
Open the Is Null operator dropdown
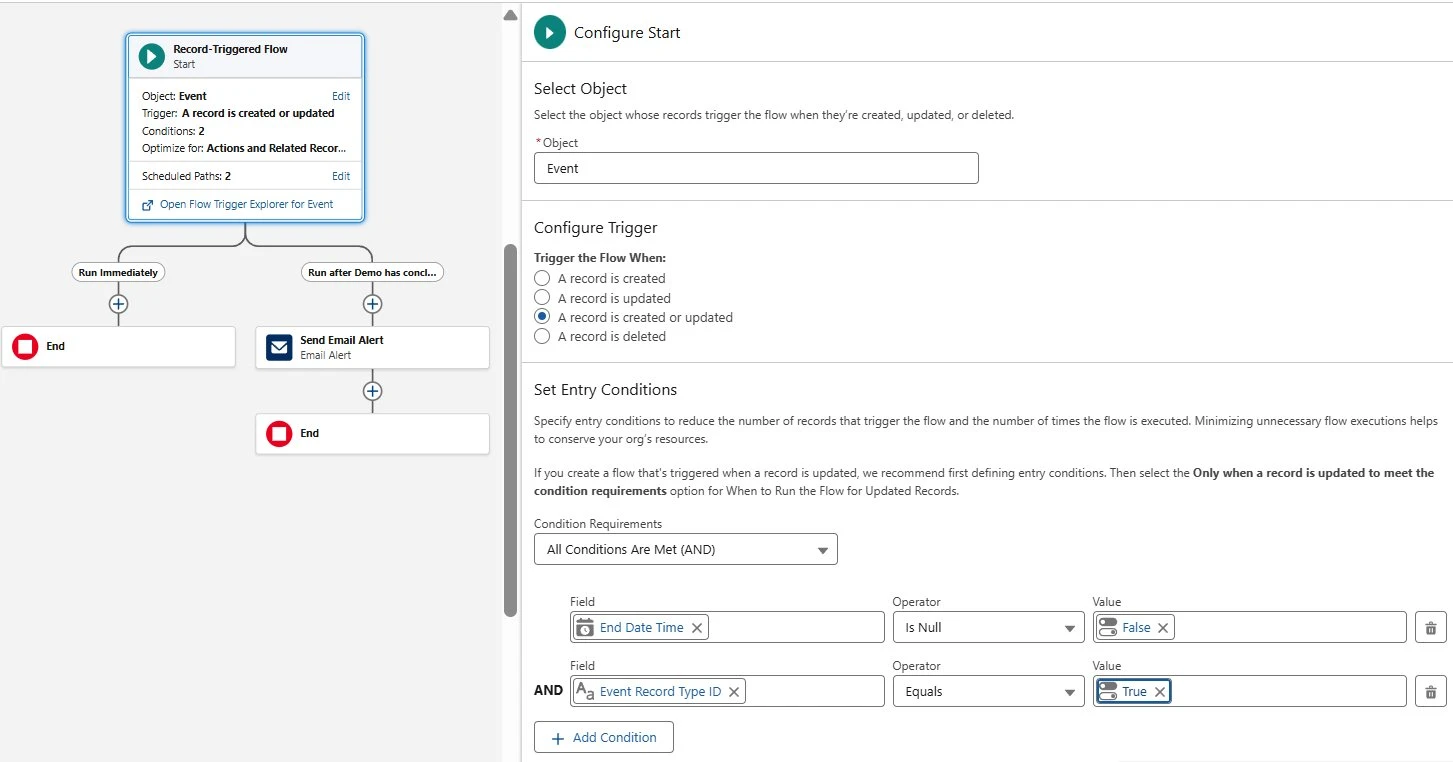988,627
